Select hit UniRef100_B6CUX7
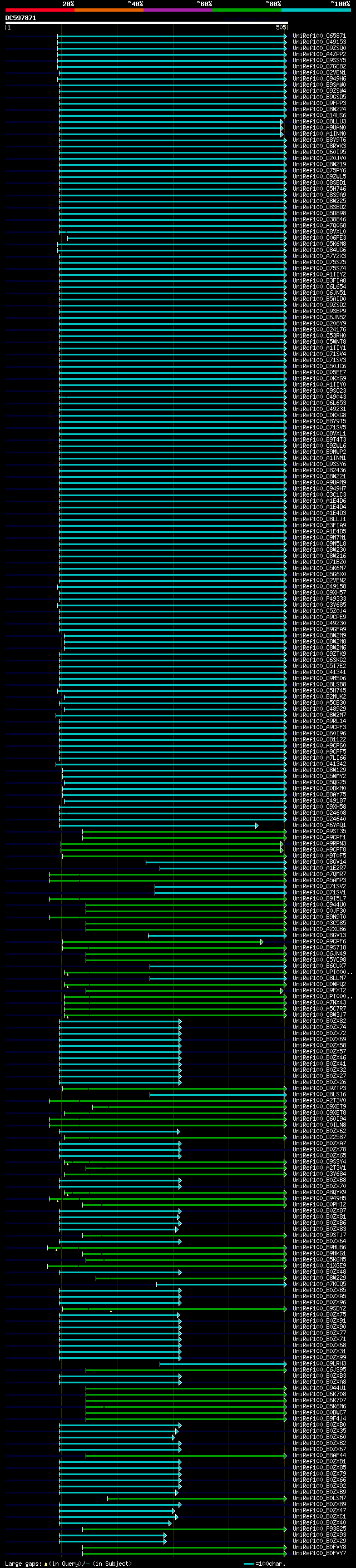Viewport: 356px width, 1568px height. [x=319, y=966]
